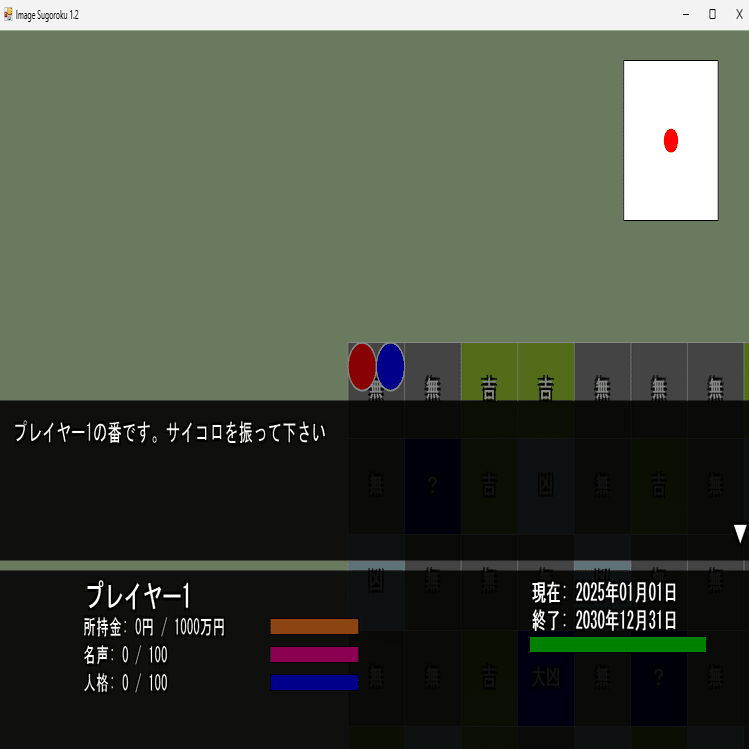Image resolution: width=749 pixels, height=749 pixels.
Task: Click the ? square in the second board row
Action: (432, 486)
